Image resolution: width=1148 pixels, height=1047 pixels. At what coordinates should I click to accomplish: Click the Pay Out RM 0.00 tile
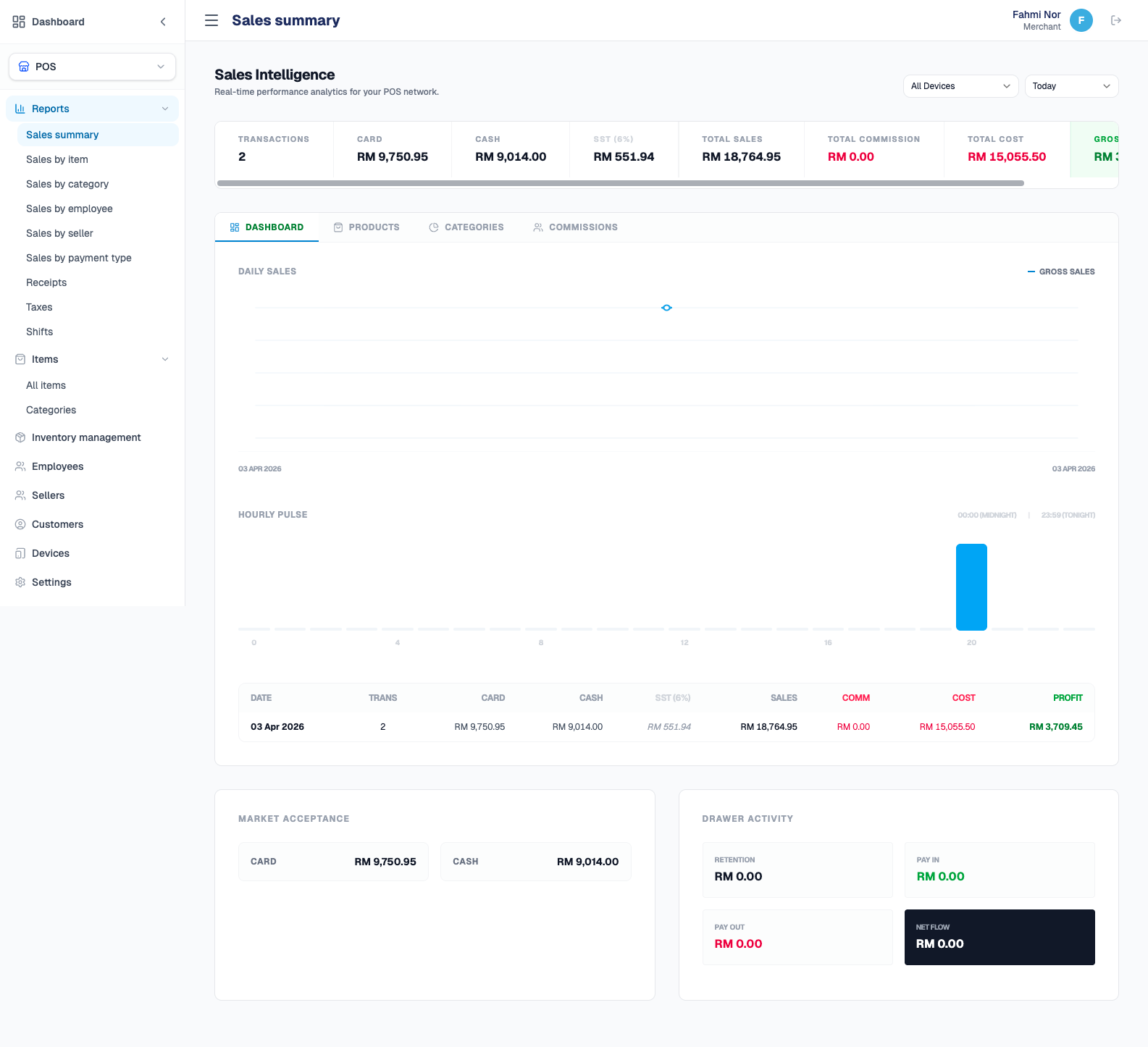[797, 937]
